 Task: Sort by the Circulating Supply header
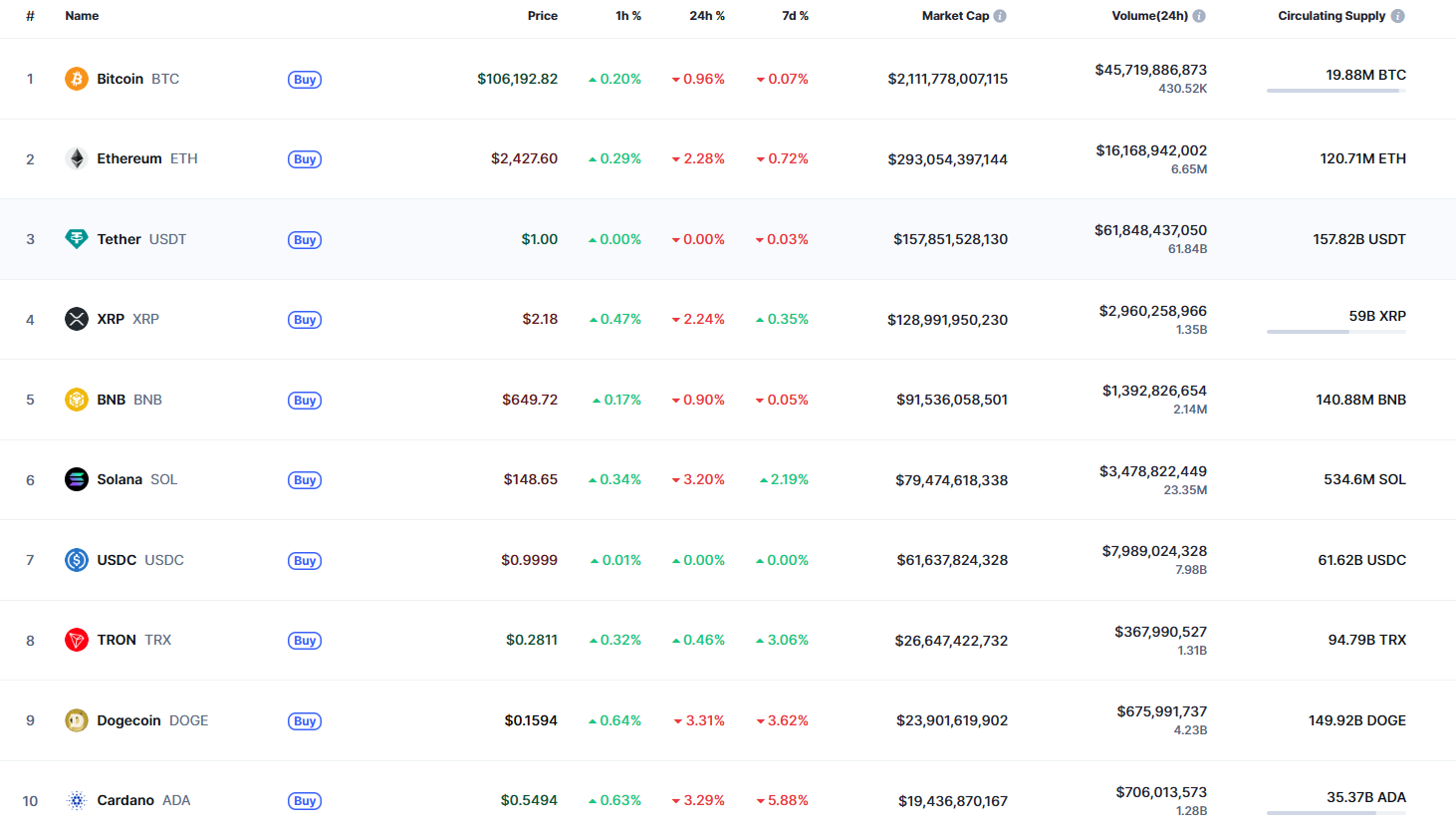point(1332,16)
